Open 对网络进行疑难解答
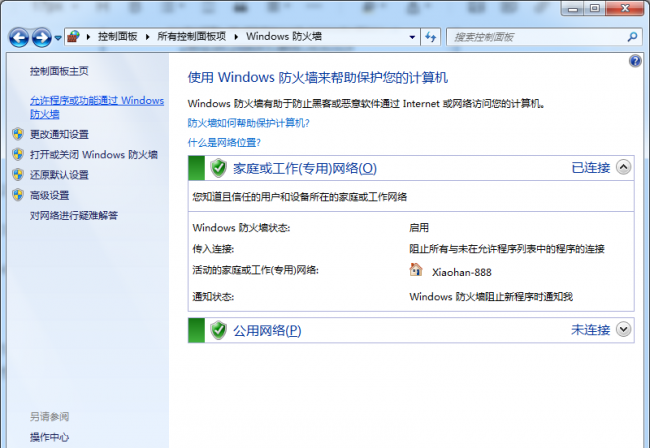The width and height of the screenshot is (650, 448). point(74,216)
